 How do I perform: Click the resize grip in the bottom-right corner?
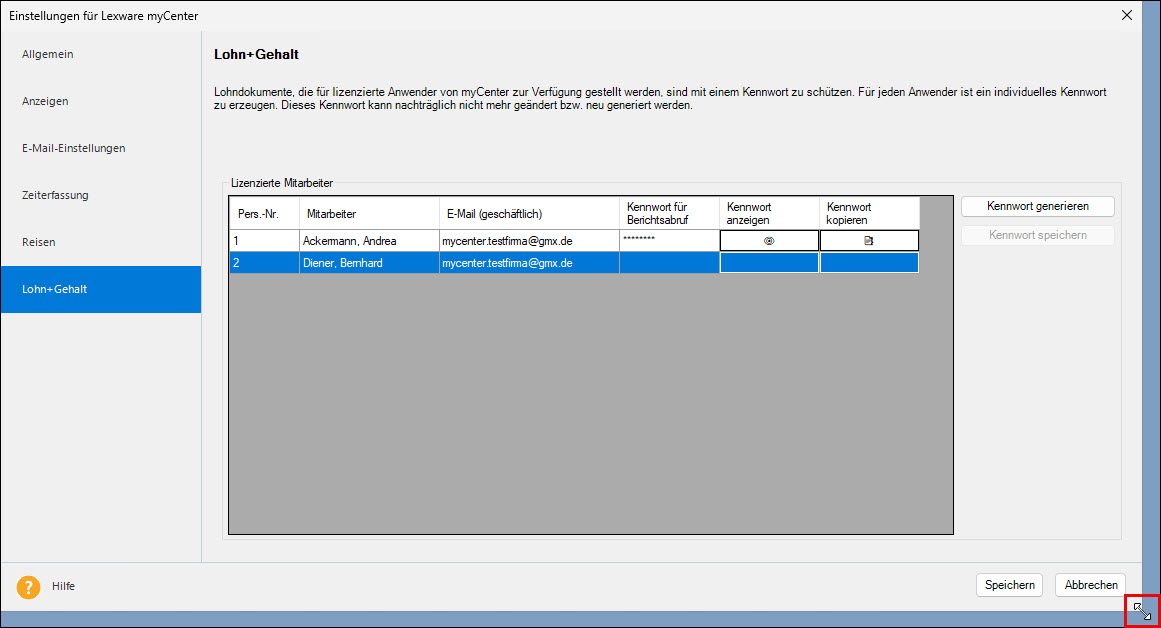point(1142,611)
